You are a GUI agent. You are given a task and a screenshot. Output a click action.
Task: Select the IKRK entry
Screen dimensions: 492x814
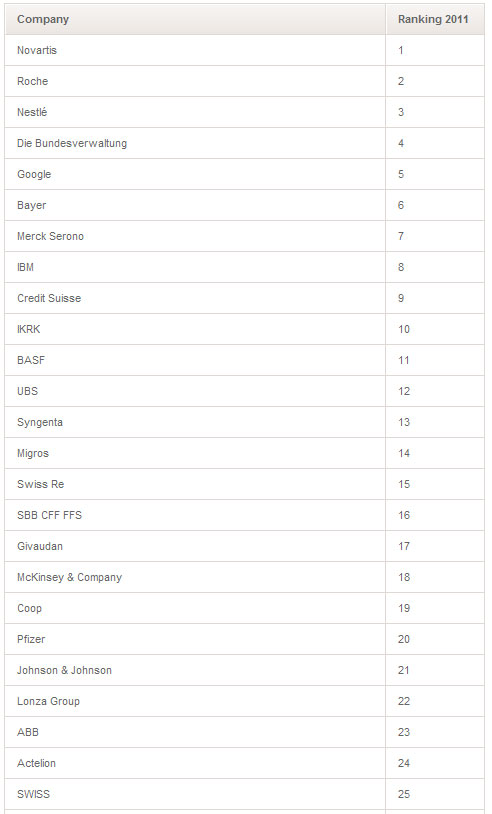pos(29,329)
